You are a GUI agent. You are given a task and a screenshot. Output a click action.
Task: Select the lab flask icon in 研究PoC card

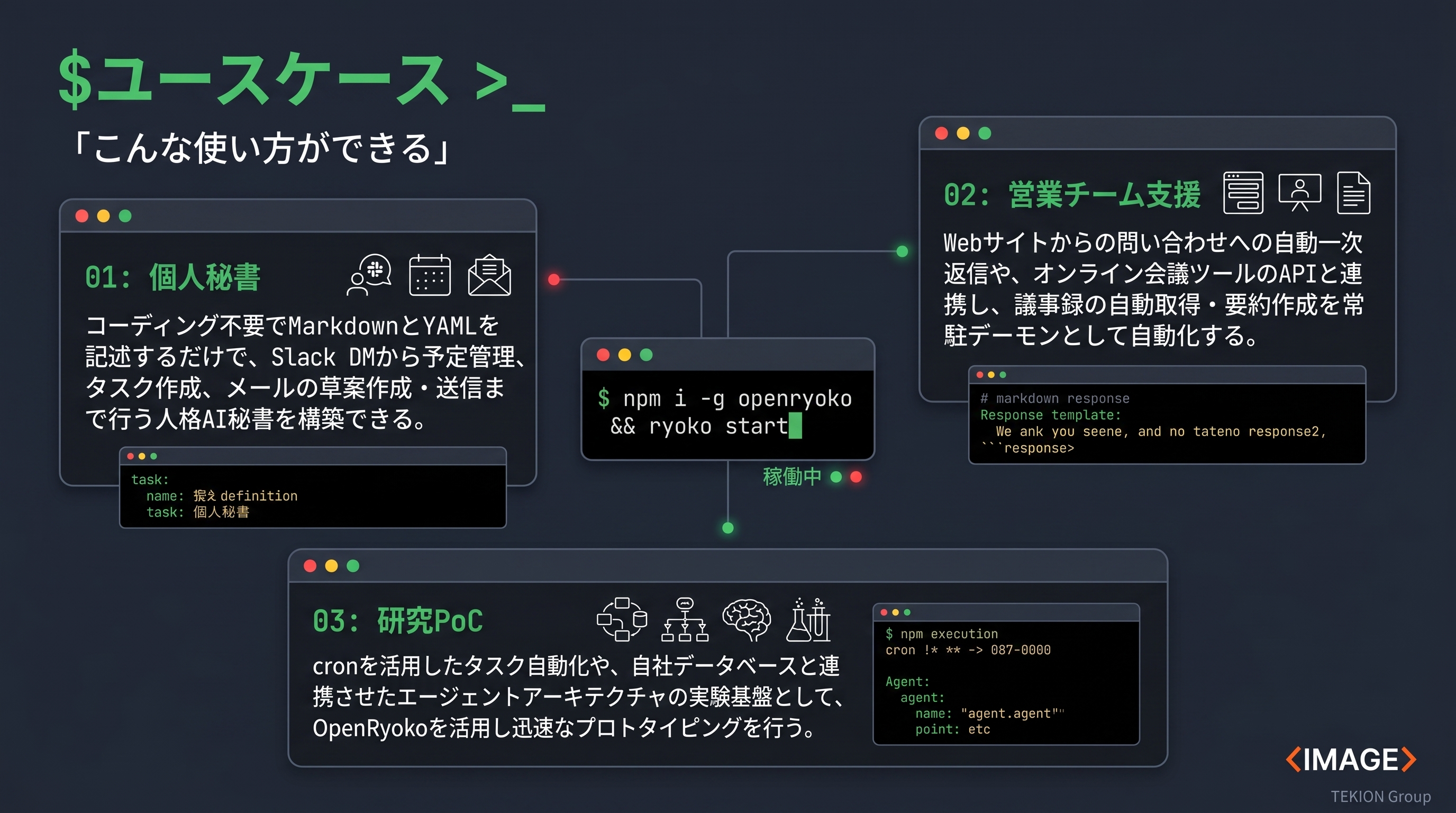tap(809, 620)
